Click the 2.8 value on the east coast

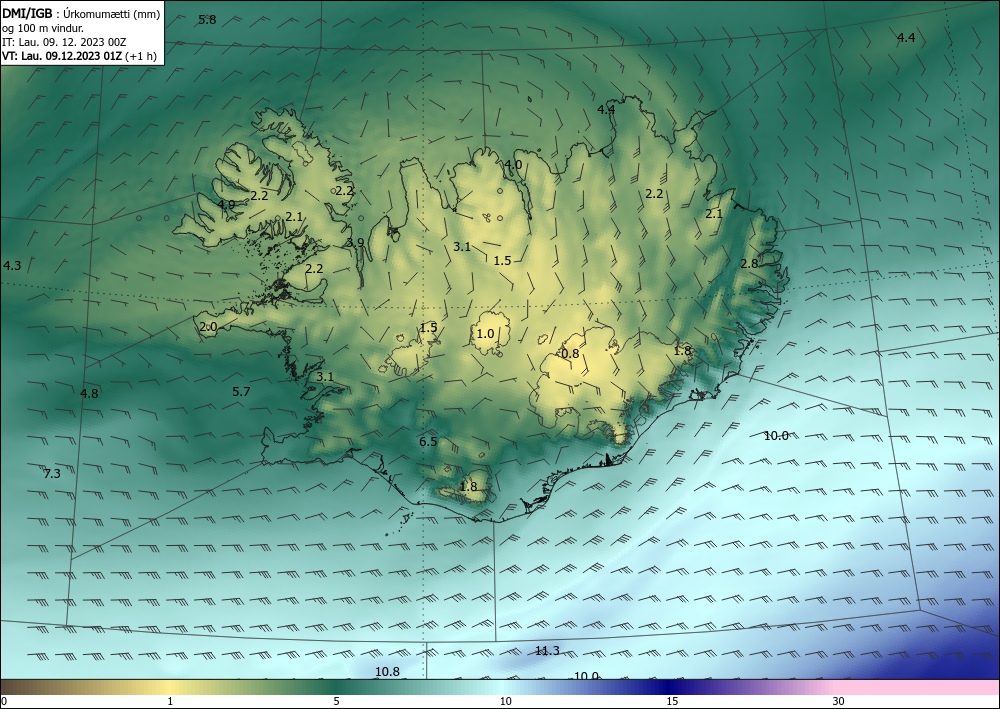(x=749, y=263)
